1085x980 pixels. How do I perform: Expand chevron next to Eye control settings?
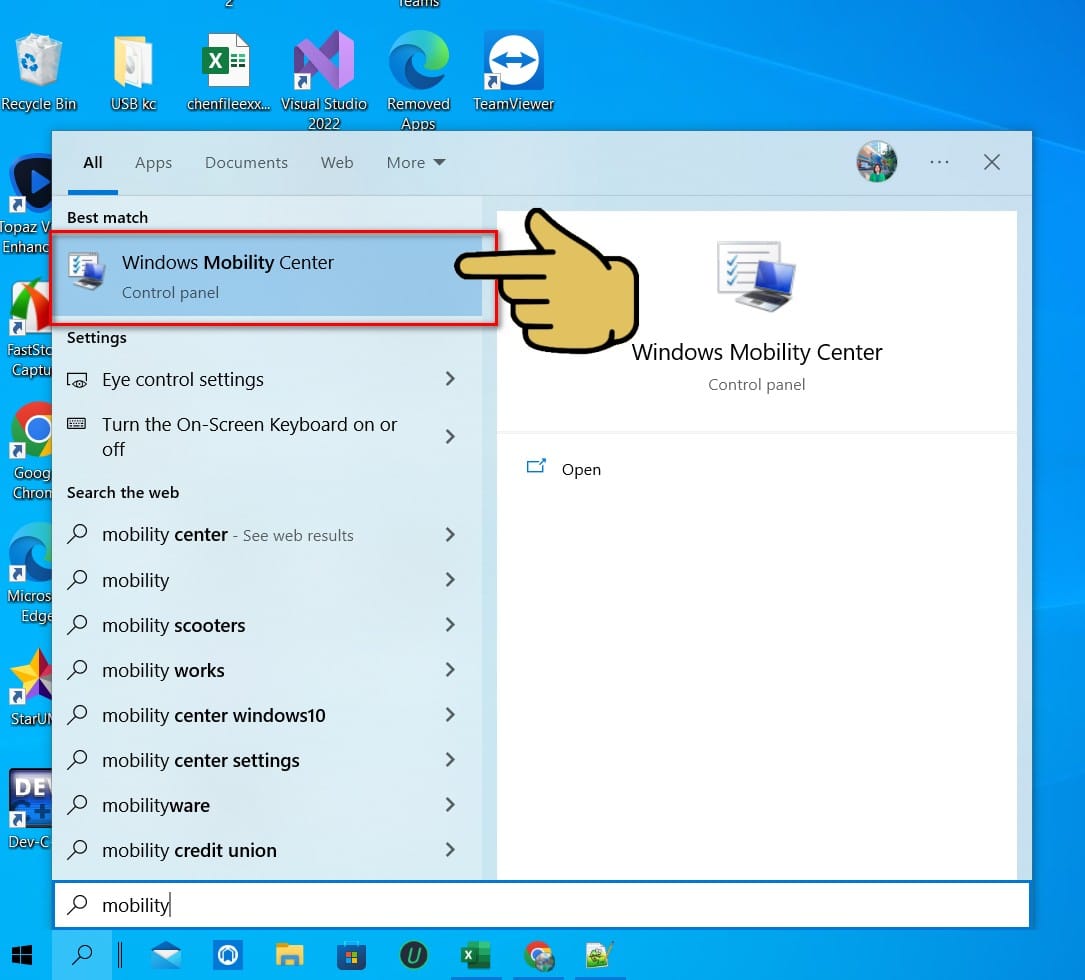[450, 379]
